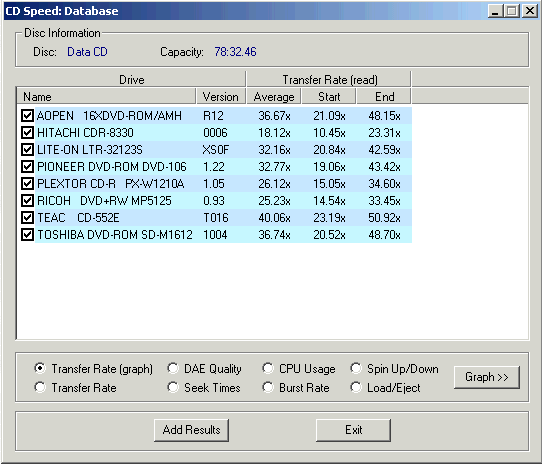The image size is (542, 464).
Task: Uncheck the HITACHI CDR-8330 checkbox
Action: click(27, 132)
